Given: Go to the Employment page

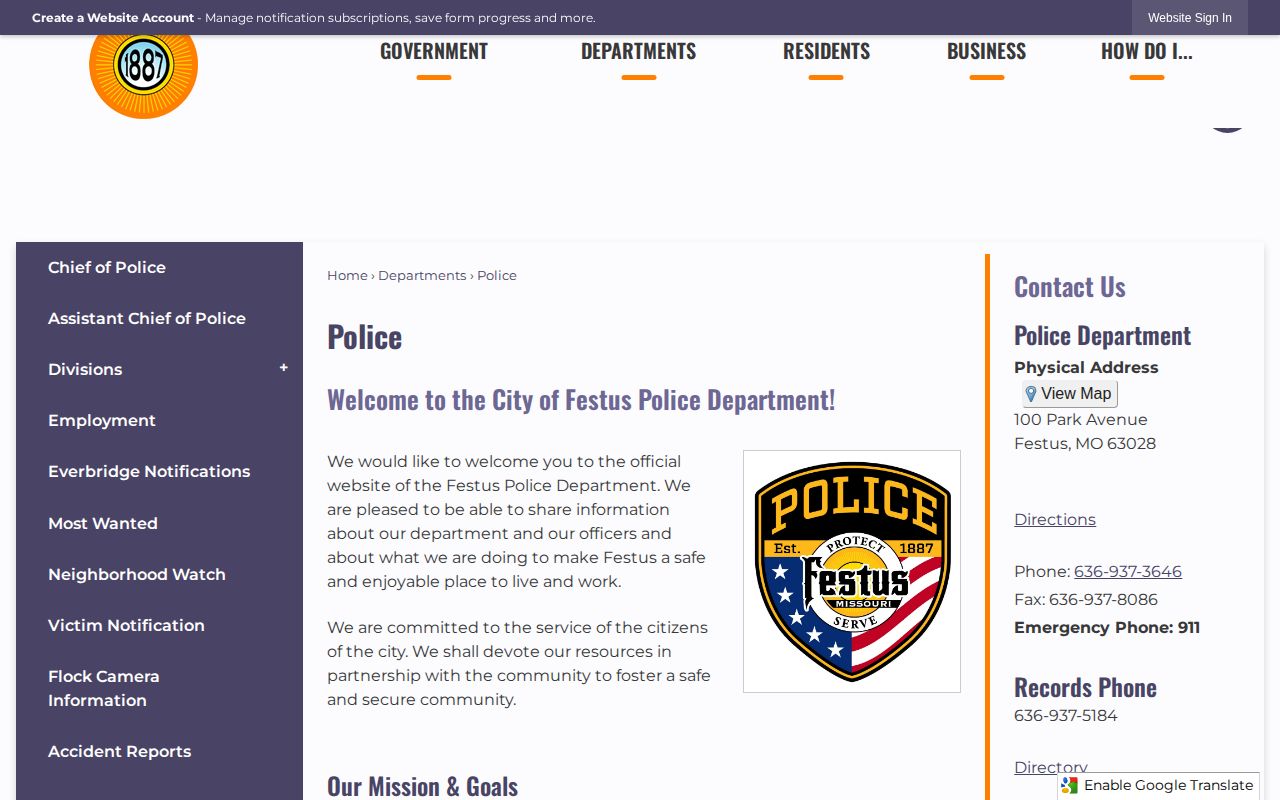Looking at the screenshot, I should coord(102,420).
